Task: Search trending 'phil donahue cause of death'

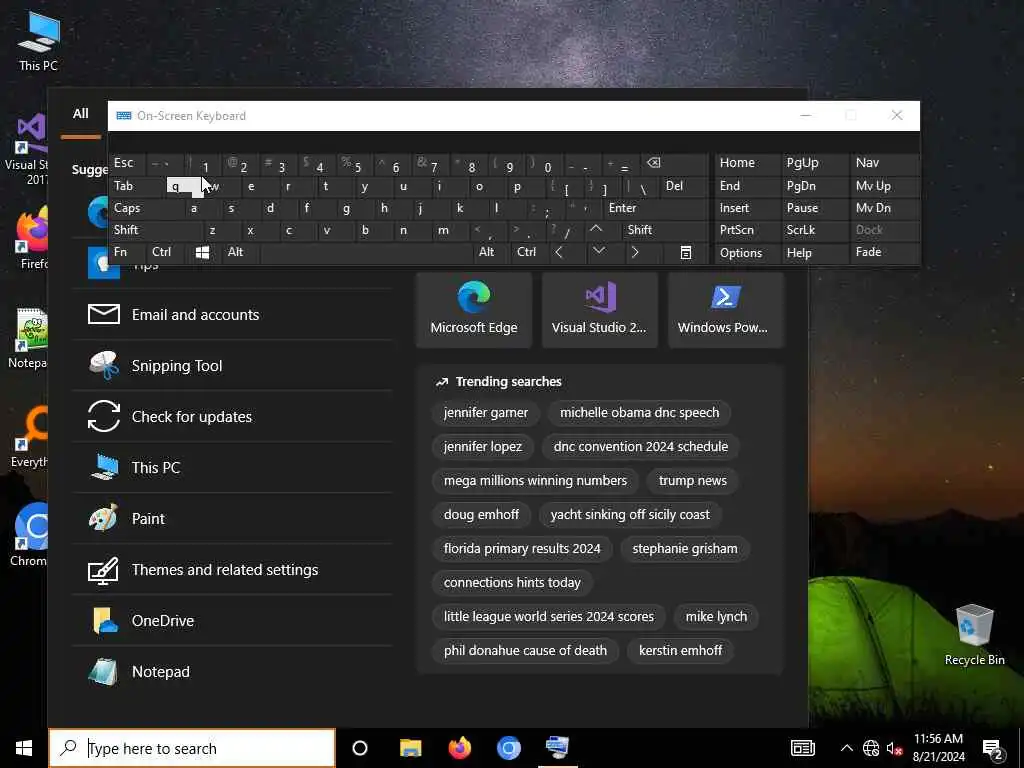Action: click(525, 650)
